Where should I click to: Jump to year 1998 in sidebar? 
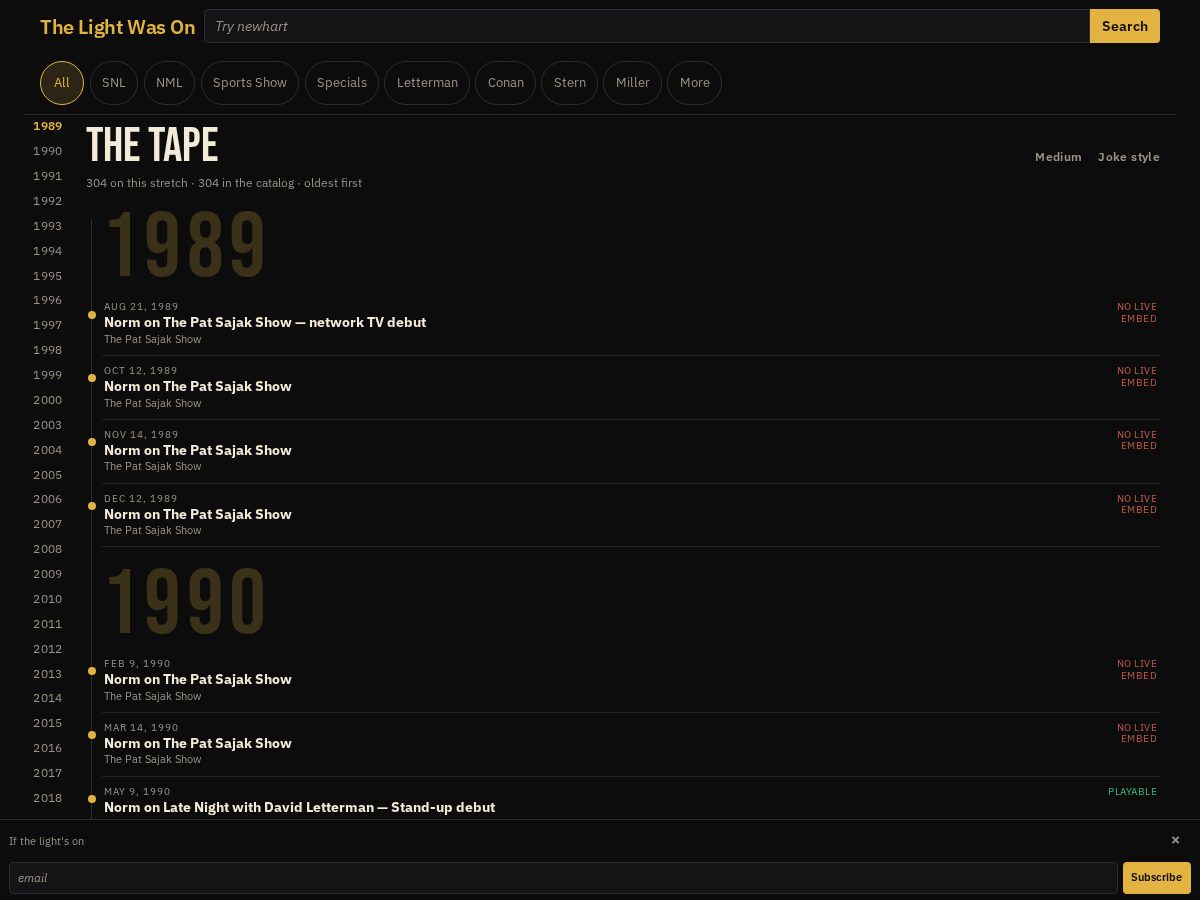[x=47, y=350]
